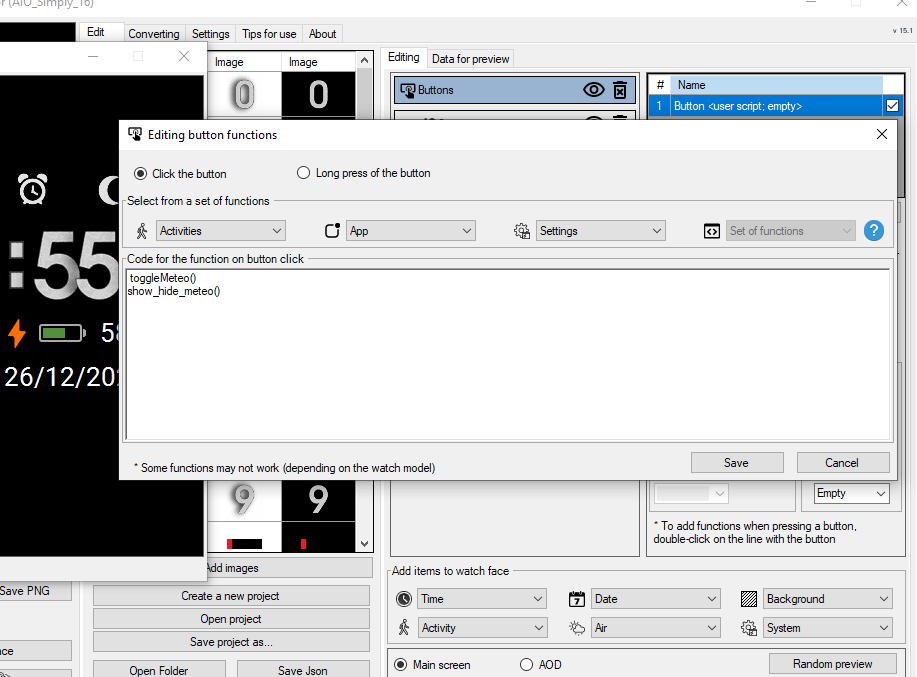
Task: Click Name column header in buttons table
Action: point(776,85)
